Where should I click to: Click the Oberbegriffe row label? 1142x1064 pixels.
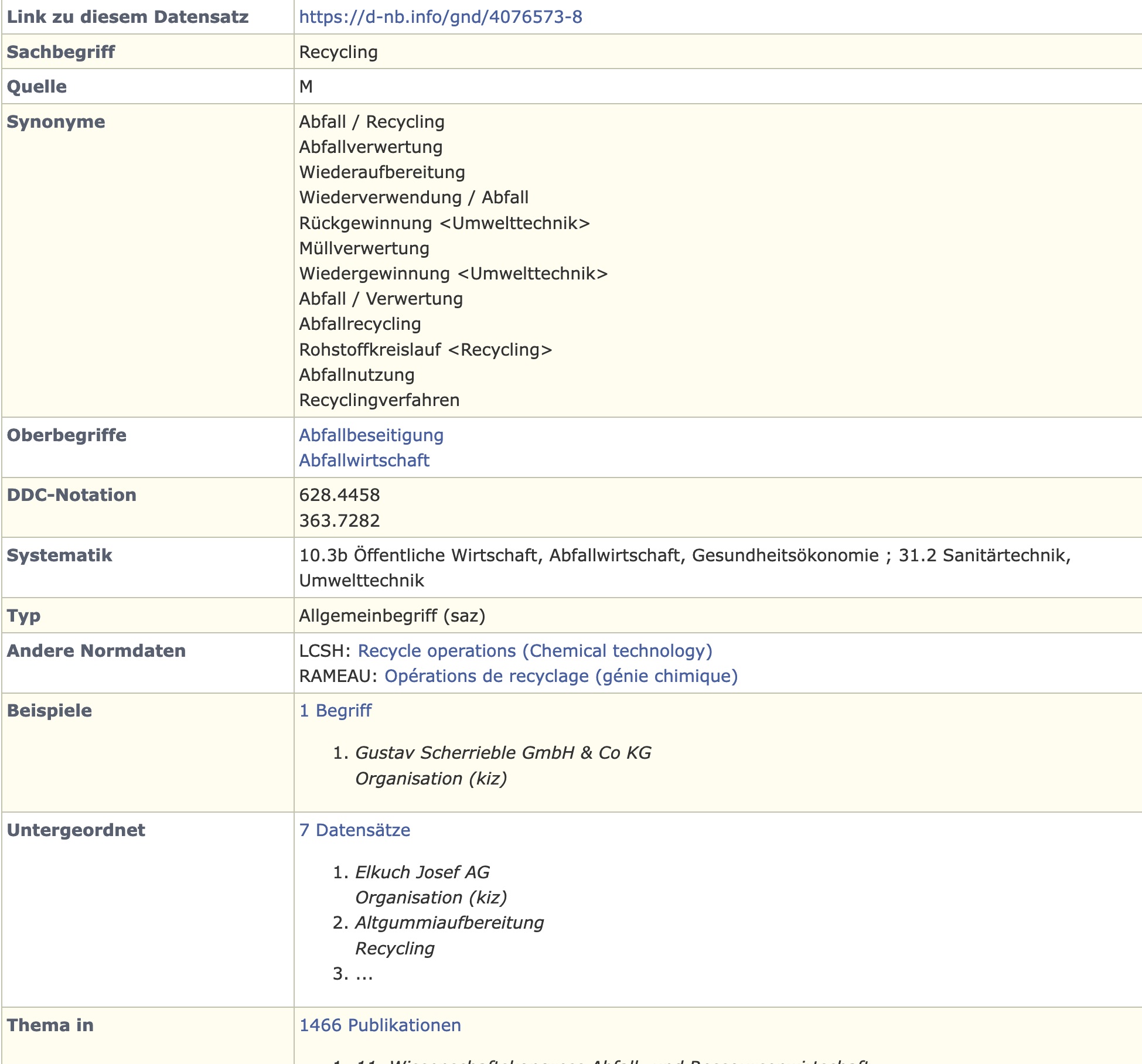click(66, 435)
